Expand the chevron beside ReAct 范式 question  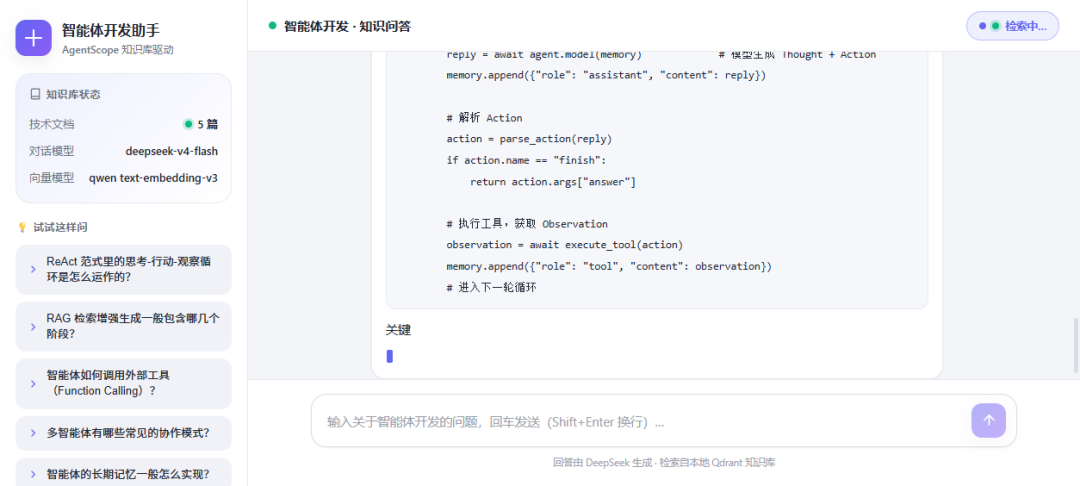33,269
